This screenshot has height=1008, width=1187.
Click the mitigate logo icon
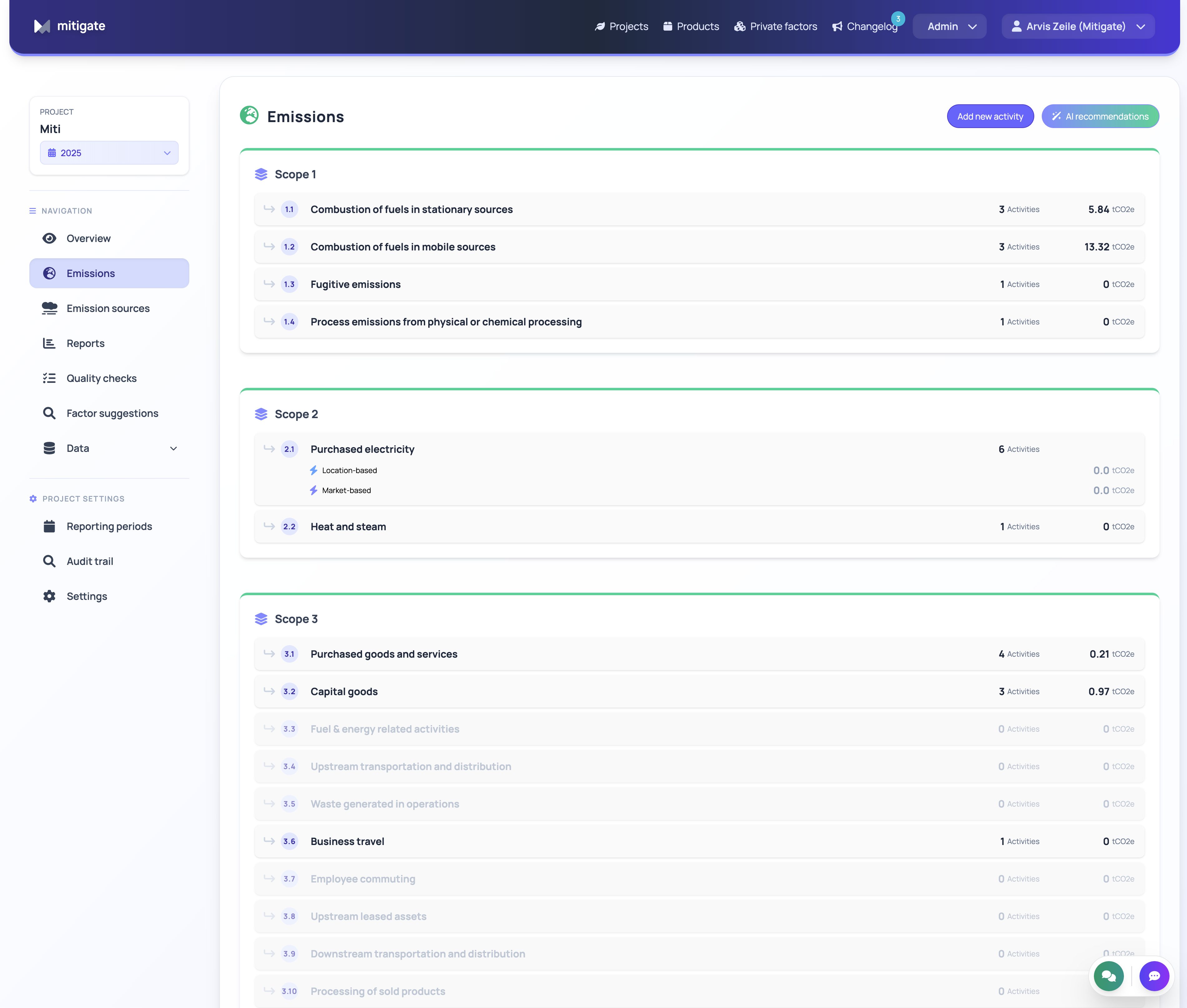pyautogui.click(x=42, y=26)
